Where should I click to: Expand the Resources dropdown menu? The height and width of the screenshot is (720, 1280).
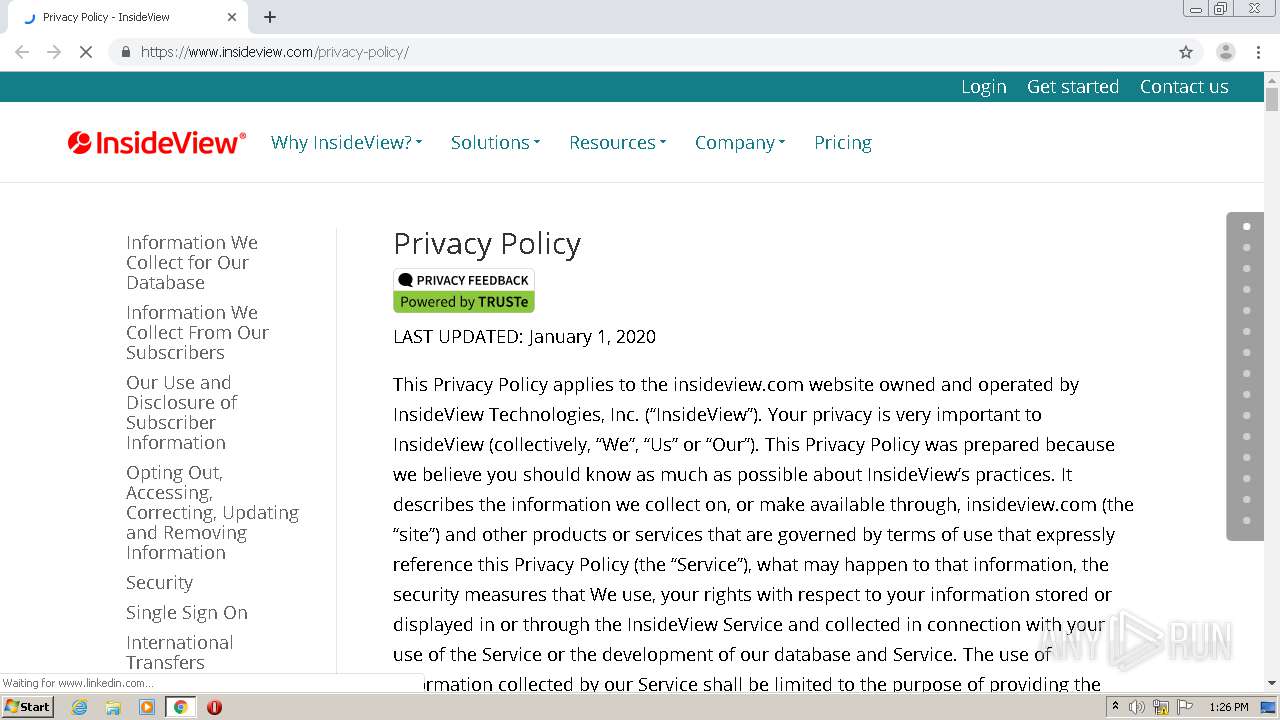click(617, 143)
